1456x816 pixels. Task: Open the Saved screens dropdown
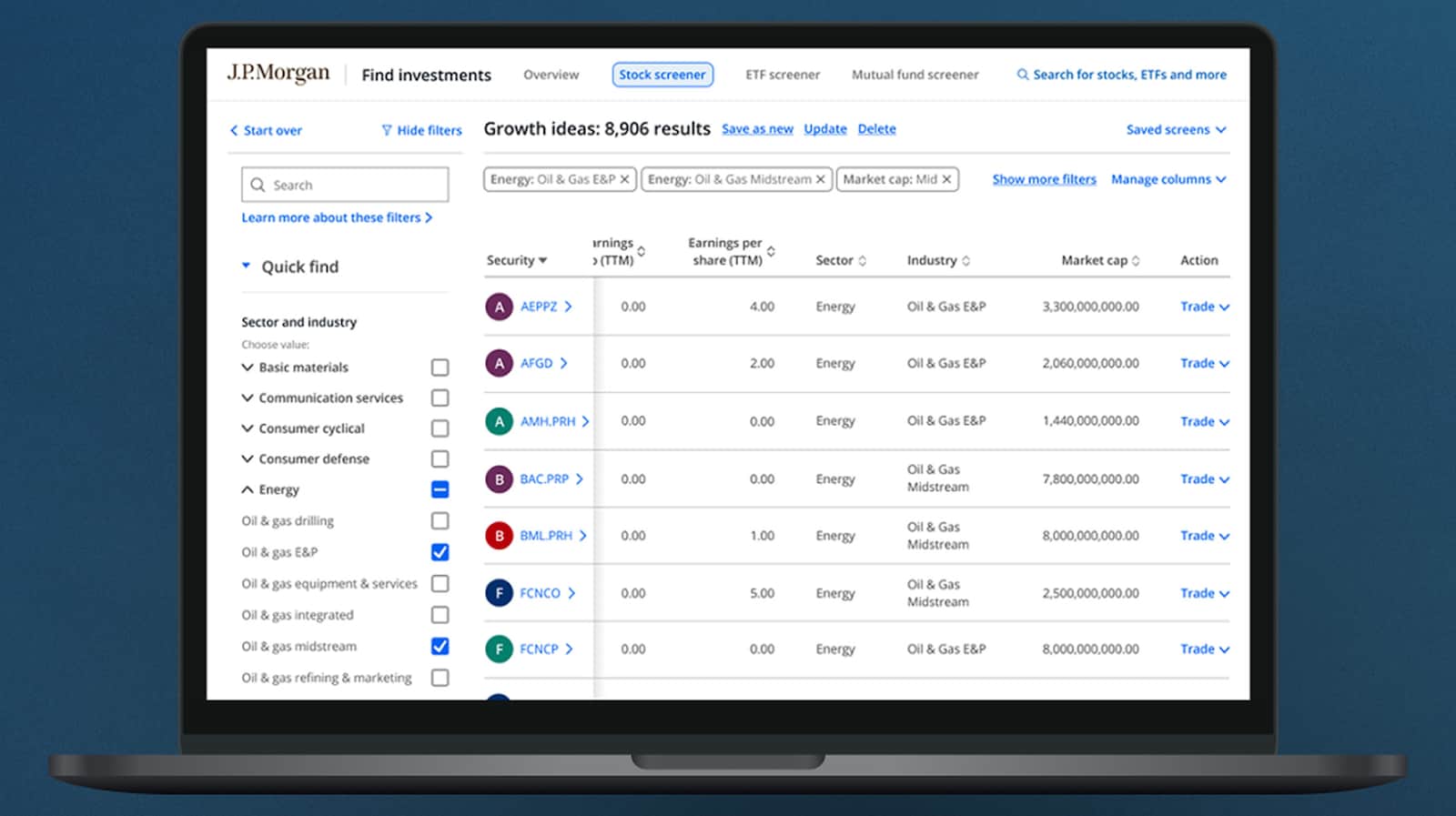point(1176,130)
